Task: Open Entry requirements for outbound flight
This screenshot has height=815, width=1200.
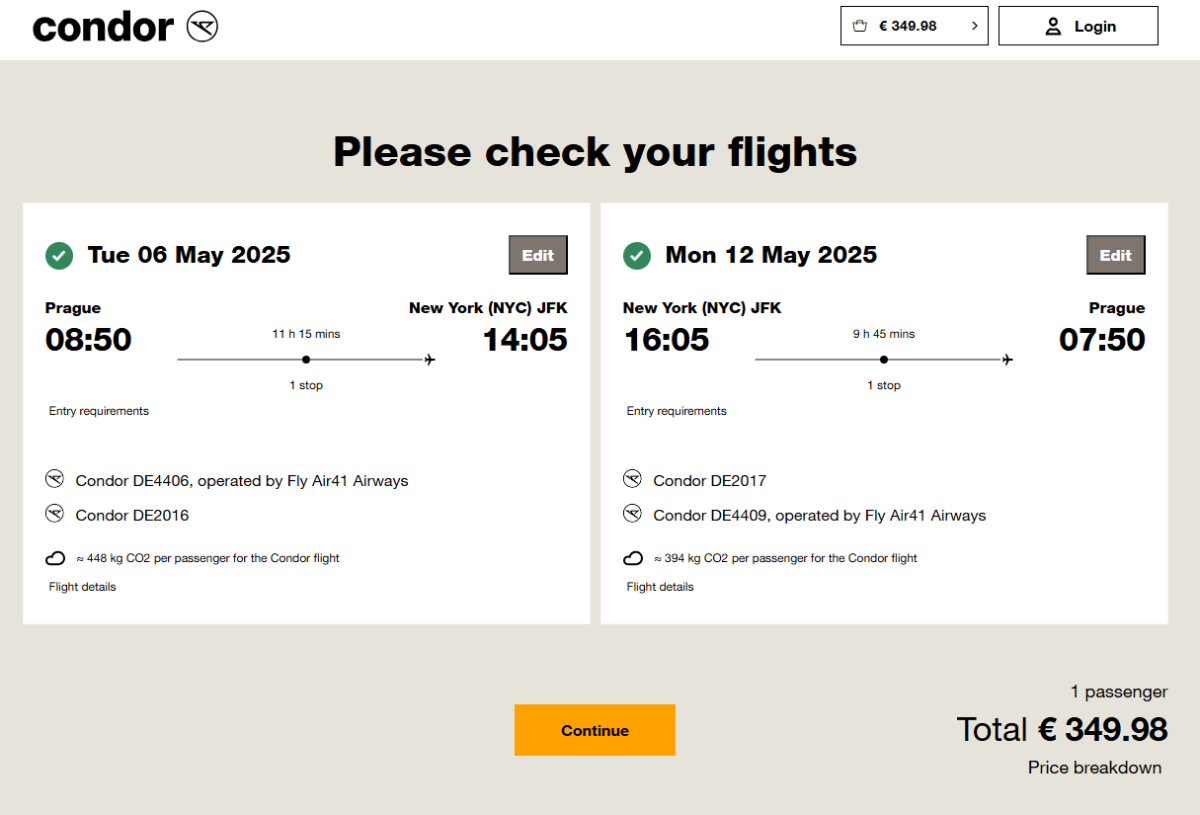Action: point(99,411)
